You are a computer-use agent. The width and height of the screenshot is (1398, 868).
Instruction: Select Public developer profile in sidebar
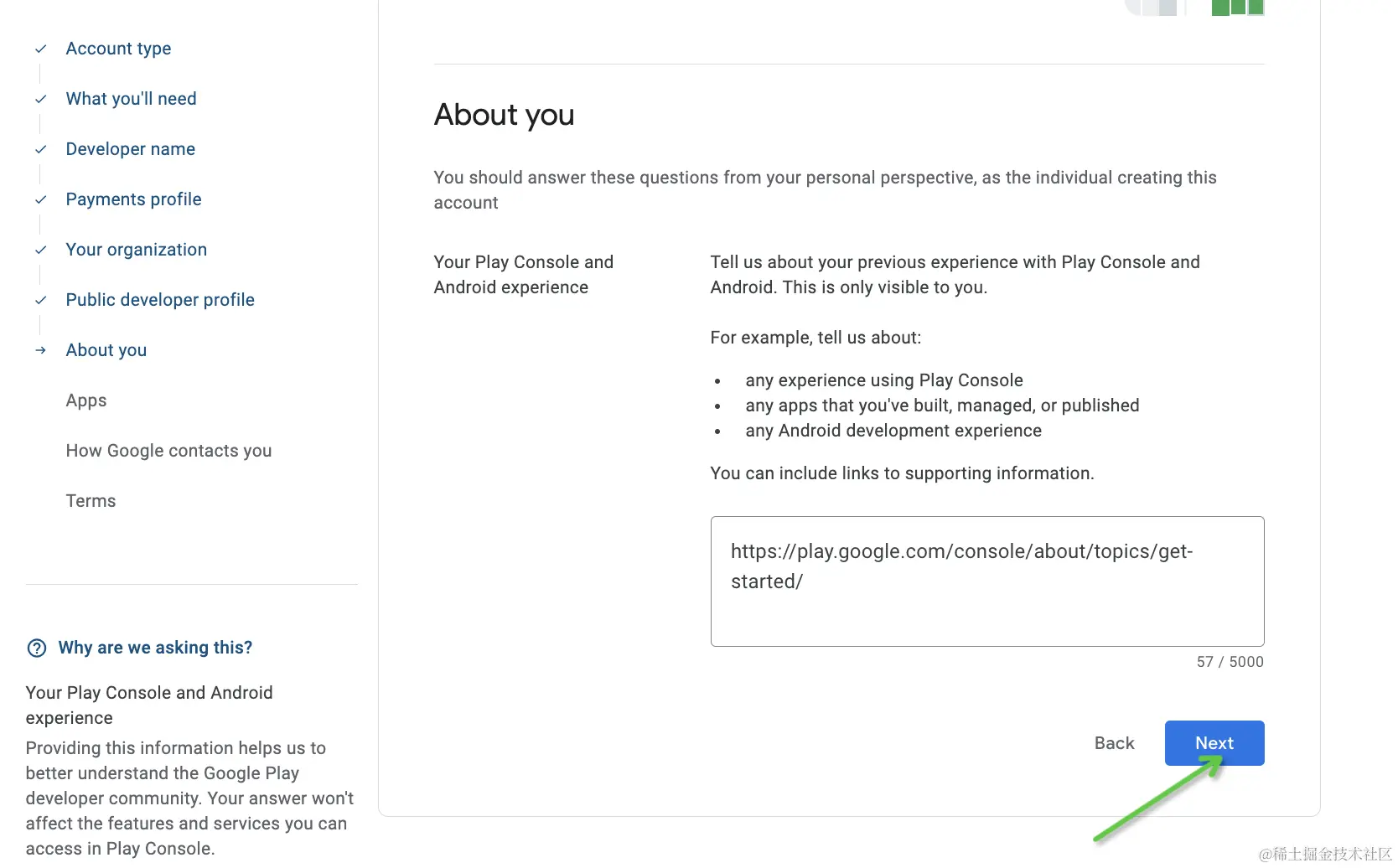160,300
